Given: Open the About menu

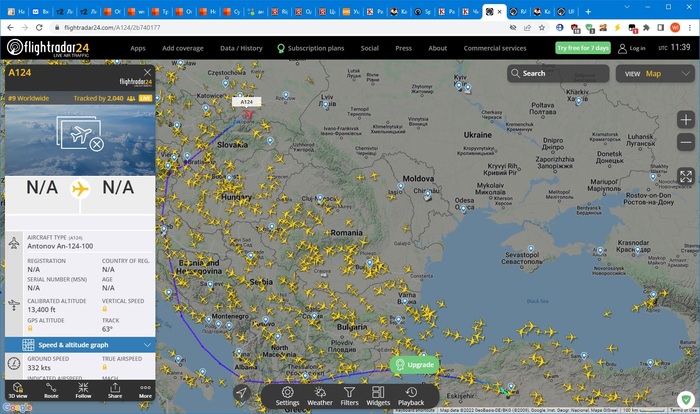Looking at the screenshot, I should [438, 48].
